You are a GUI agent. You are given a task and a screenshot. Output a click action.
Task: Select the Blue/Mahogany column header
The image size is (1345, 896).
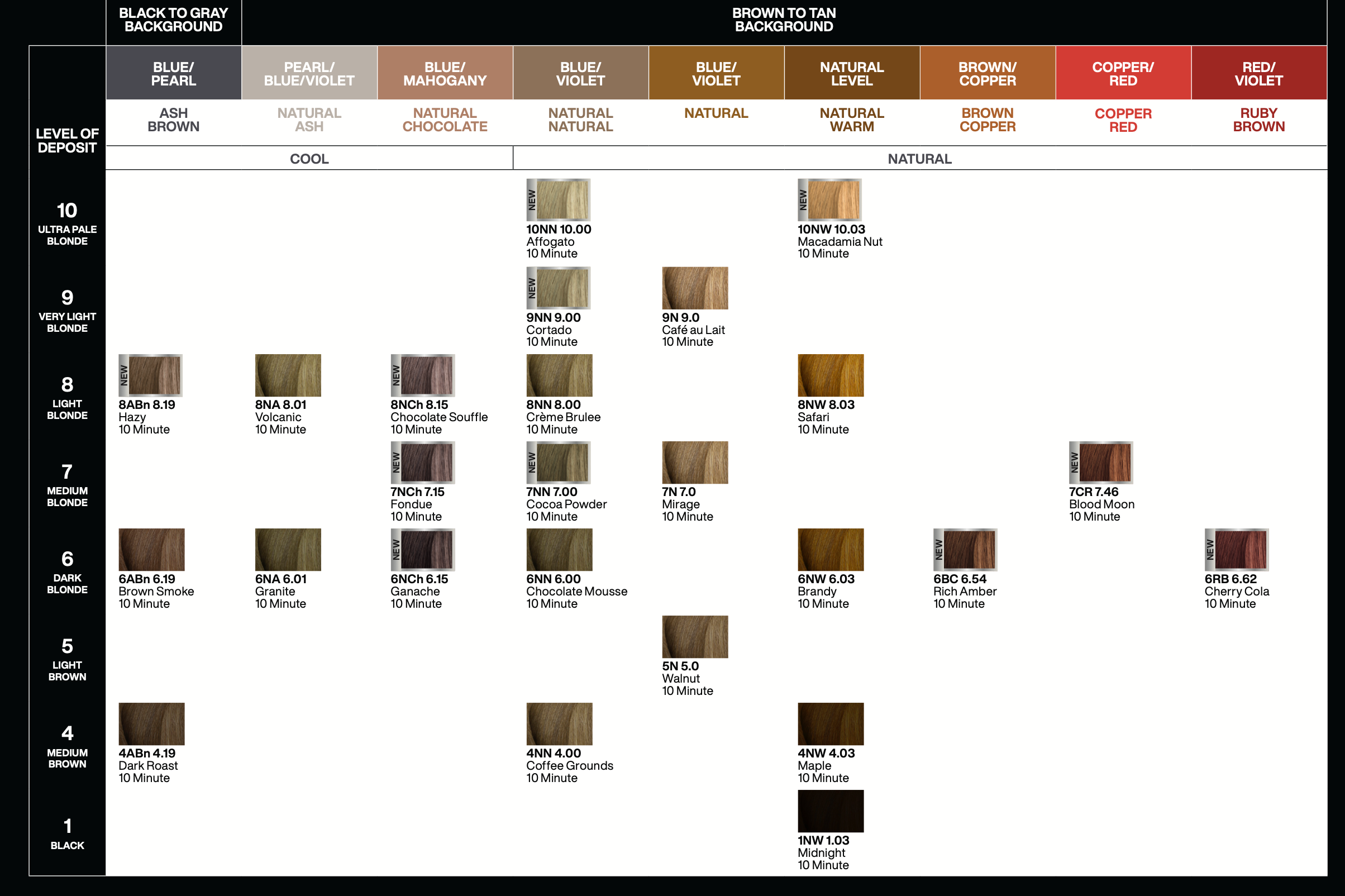coord(445,73)
